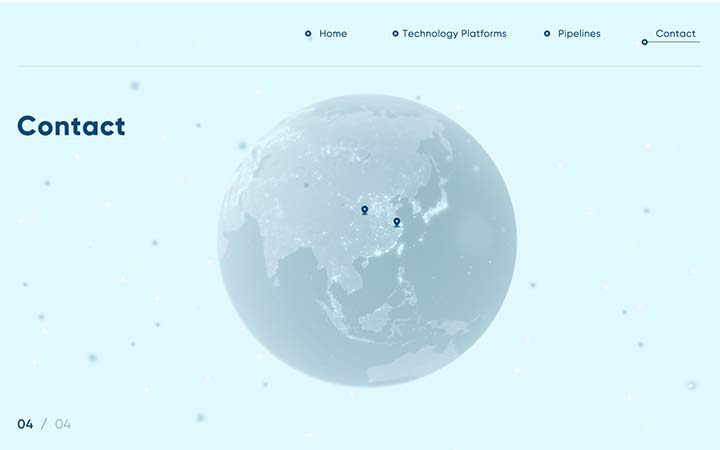The width and height of the screenshot is (720, 450).
Task: Go to the Pipelines page
Action: tap(579, 34)
